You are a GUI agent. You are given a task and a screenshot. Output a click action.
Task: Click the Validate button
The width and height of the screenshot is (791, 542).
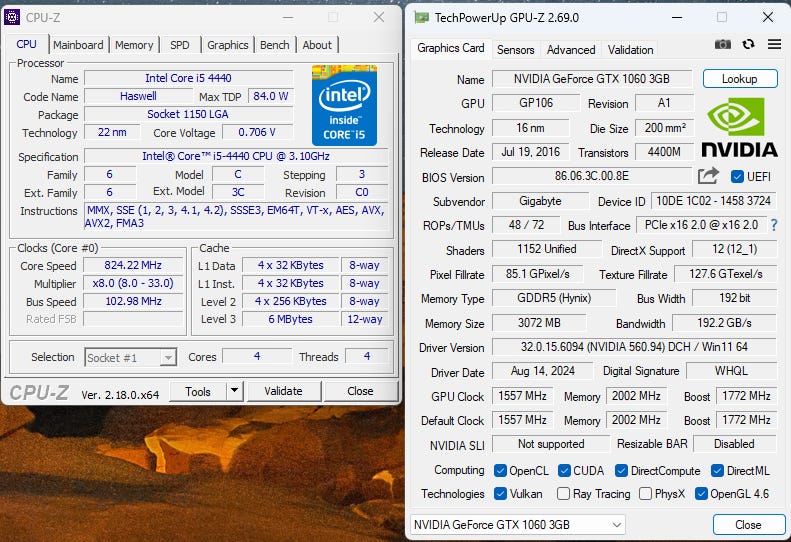(284, 391)
